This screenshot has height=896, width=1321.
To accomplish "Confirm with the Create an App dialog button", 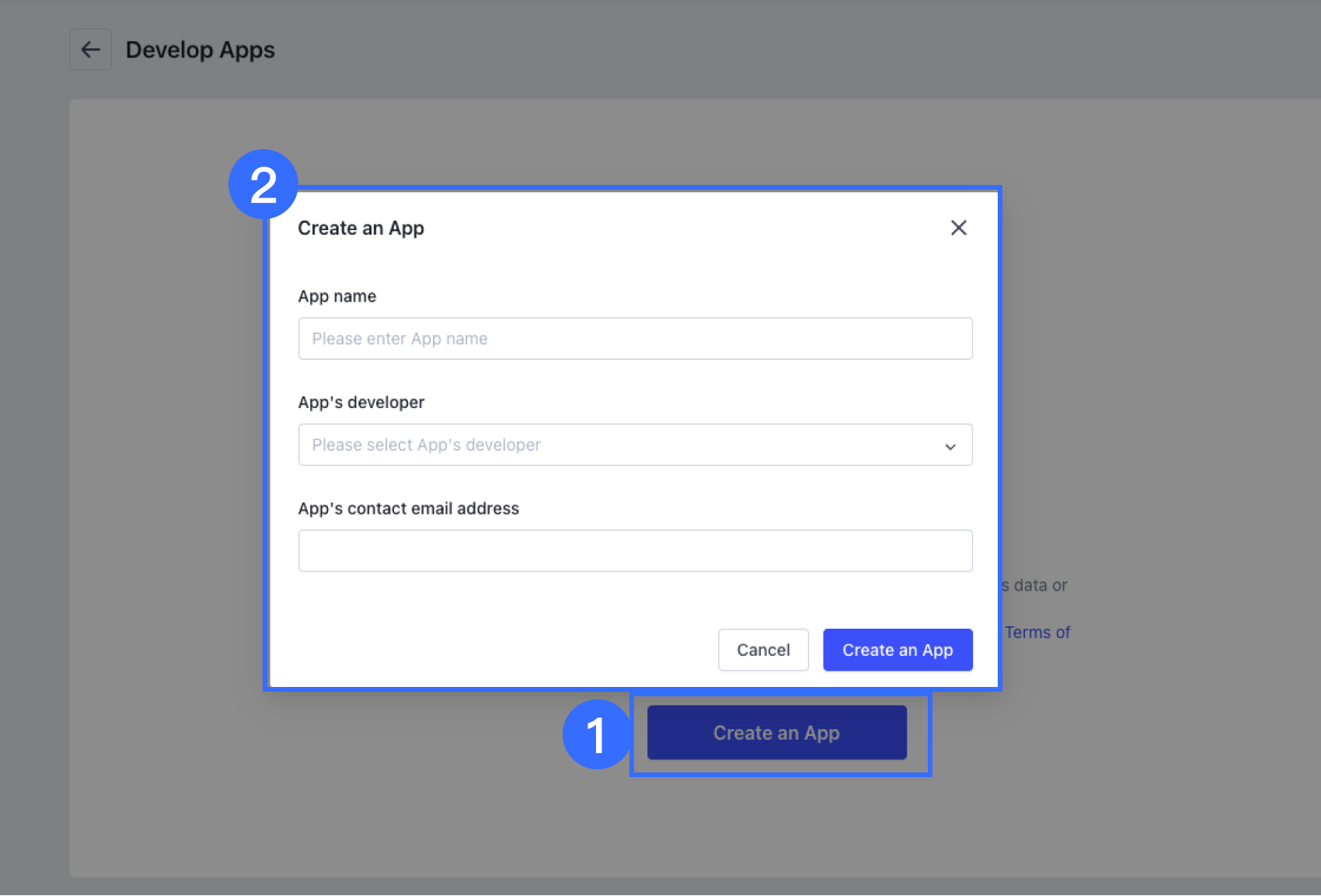I will coord(898,650).
